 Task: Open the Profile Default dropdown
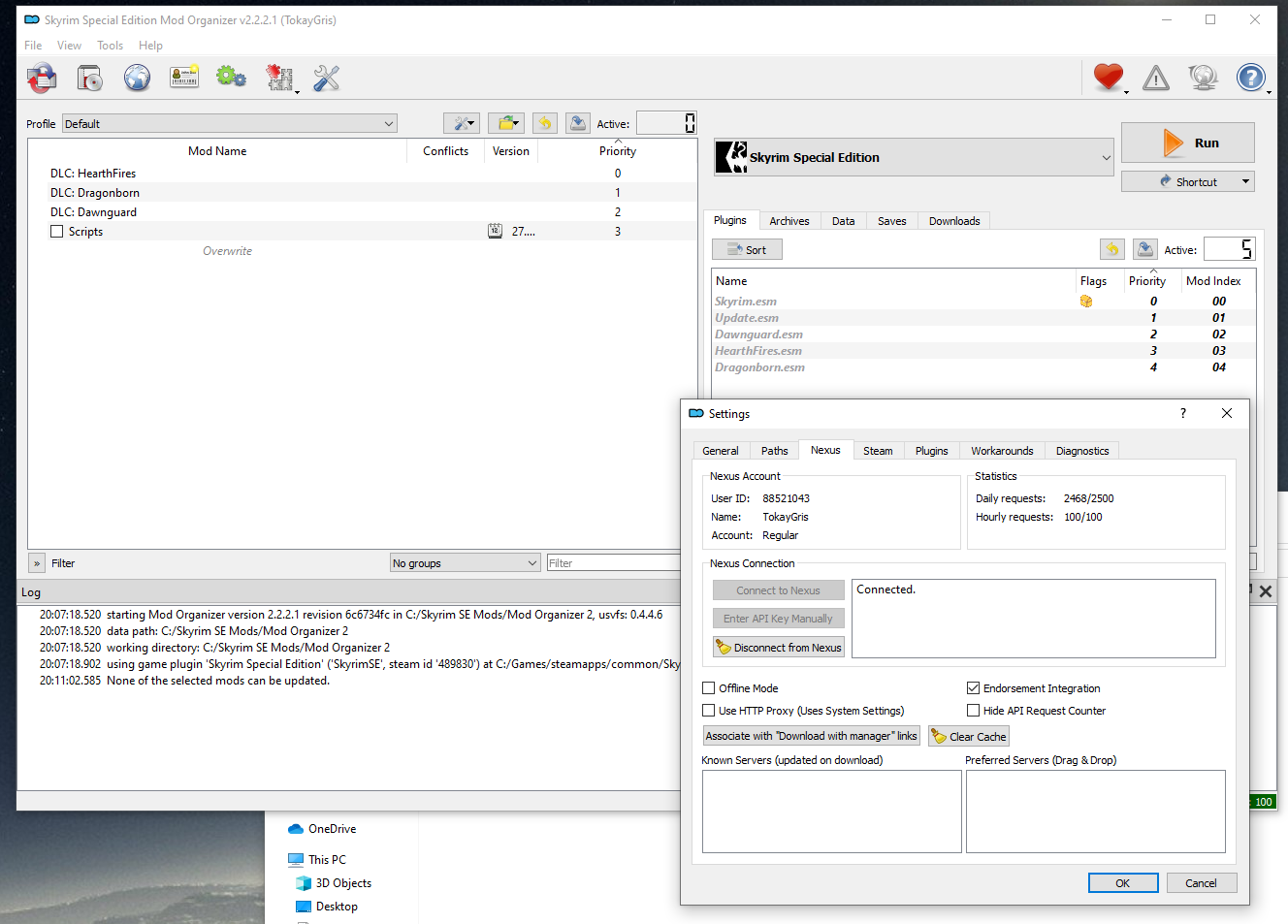230,123
